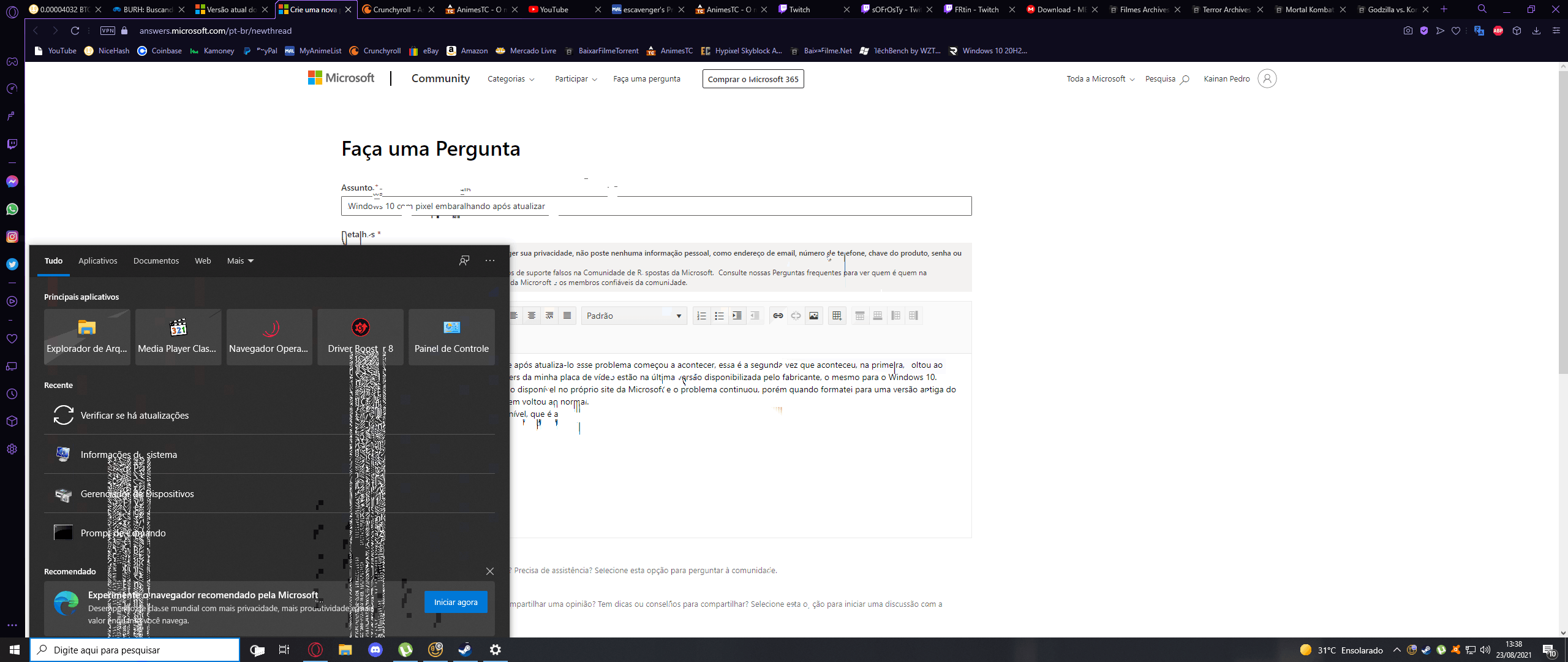Open Instagram in the Opera sidebar
The image size is (1568, 662).
click(12, 237)
